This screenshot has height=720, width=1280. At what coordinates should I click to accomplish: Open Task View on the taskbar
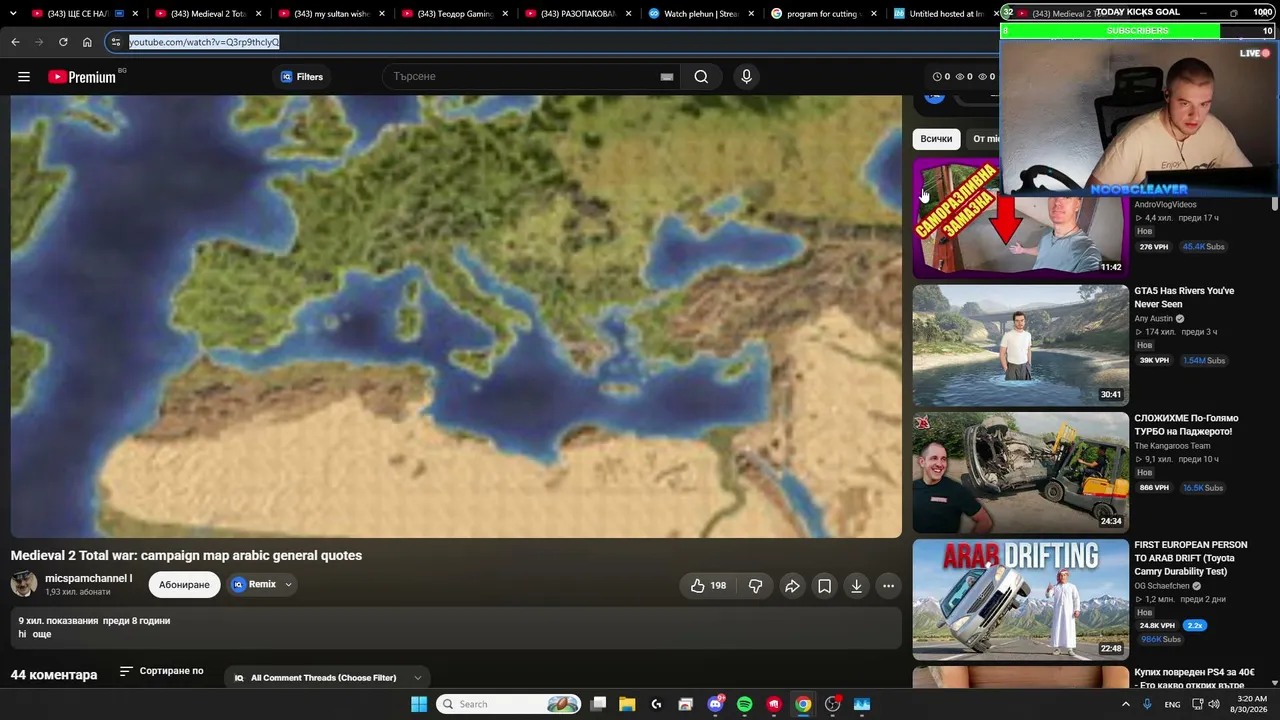(x=598, y=704)
